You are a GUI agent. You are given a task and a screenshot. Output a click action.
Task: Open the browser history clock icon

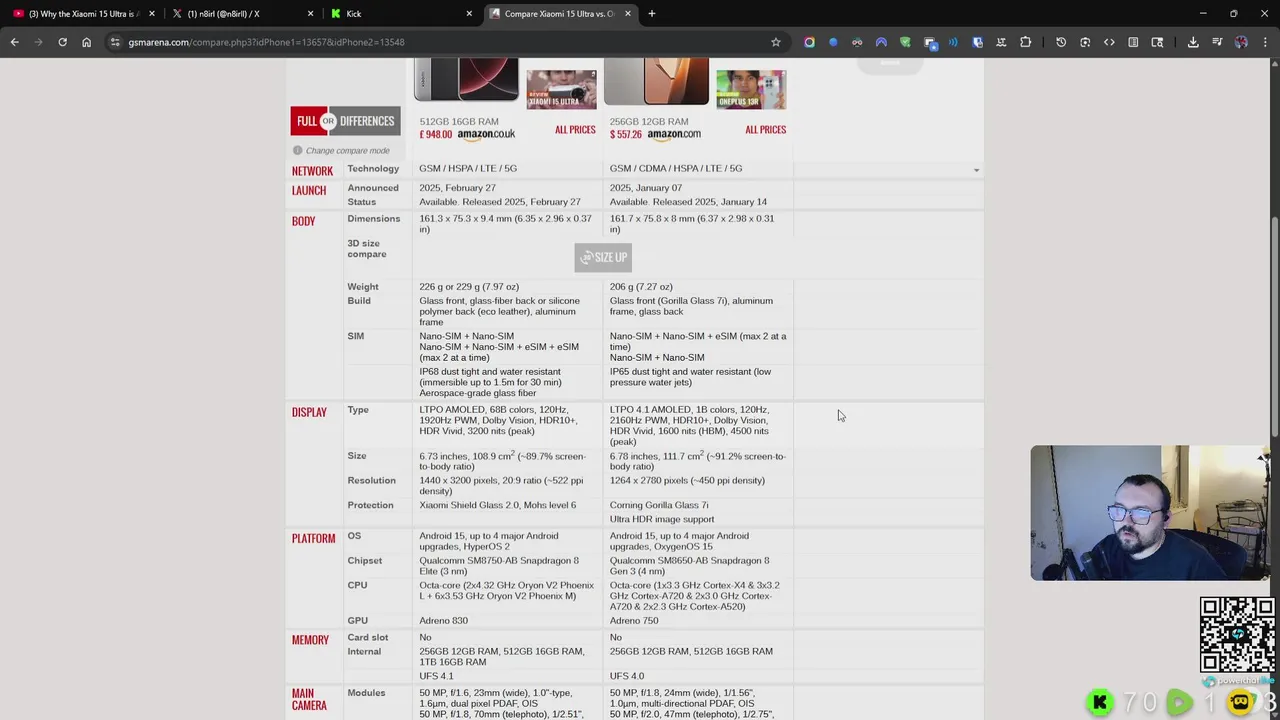[x=1061, y=42]
